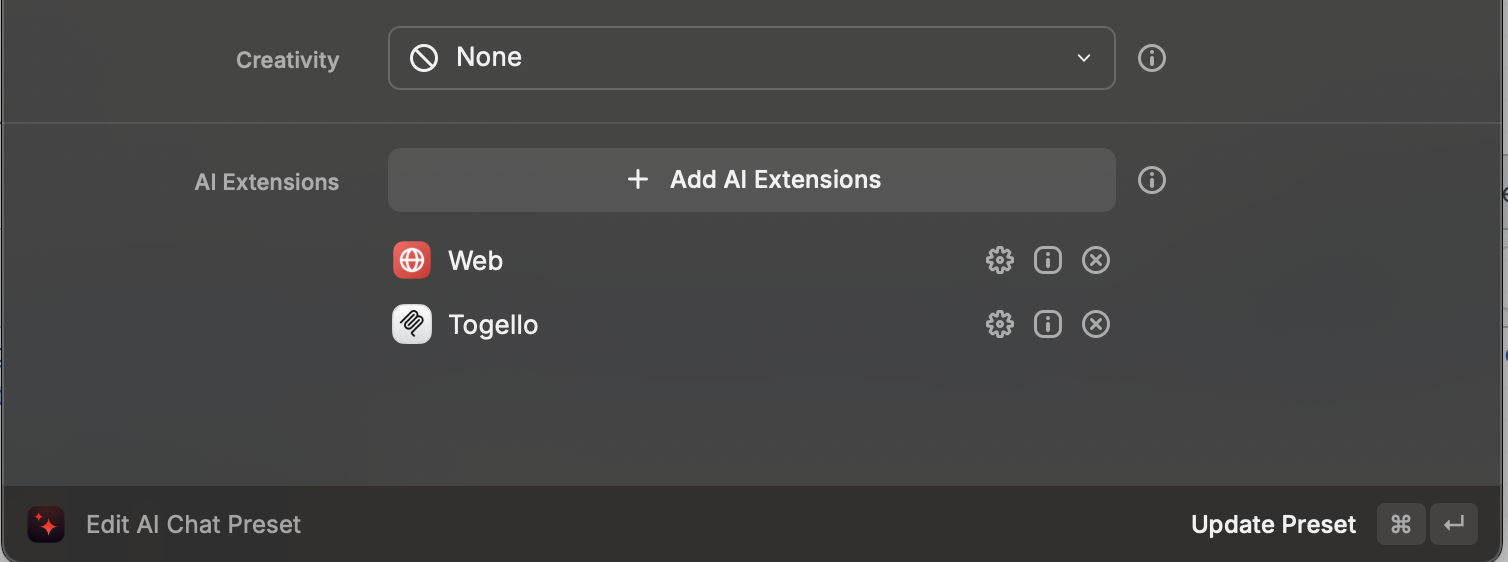
Task: Click the Togello paperclip extension icon
Action: coord(412,324)
